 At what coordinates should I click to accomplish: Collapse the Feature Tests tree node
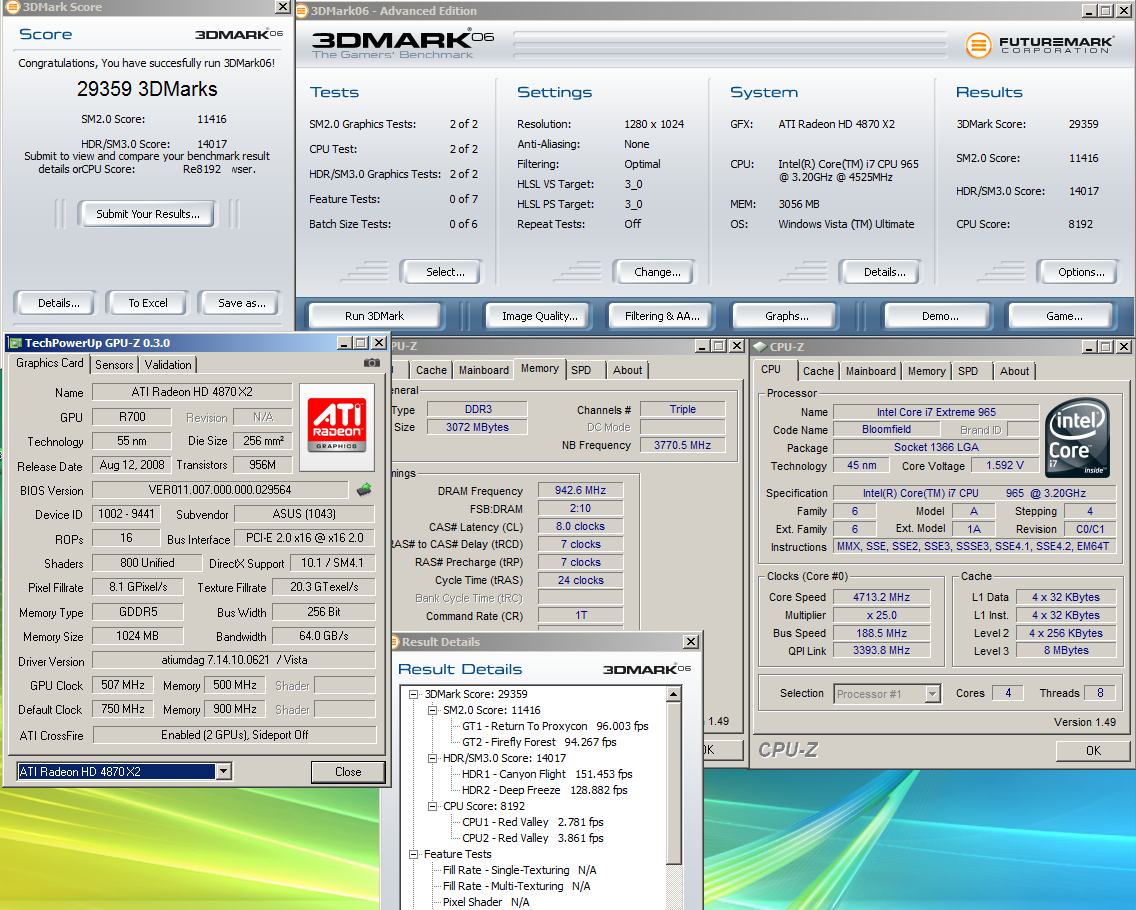coord(414,854)
